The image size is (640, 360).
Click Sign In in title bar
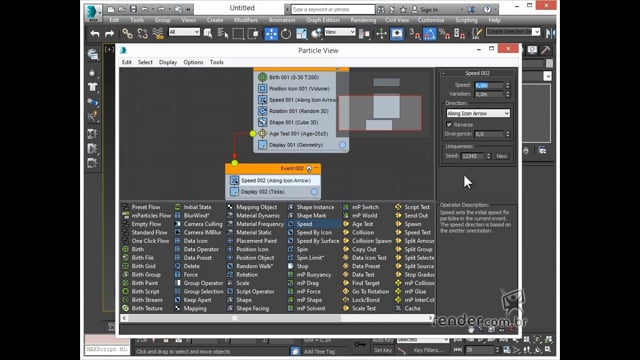pyautogui.click(x=429, y=9)
